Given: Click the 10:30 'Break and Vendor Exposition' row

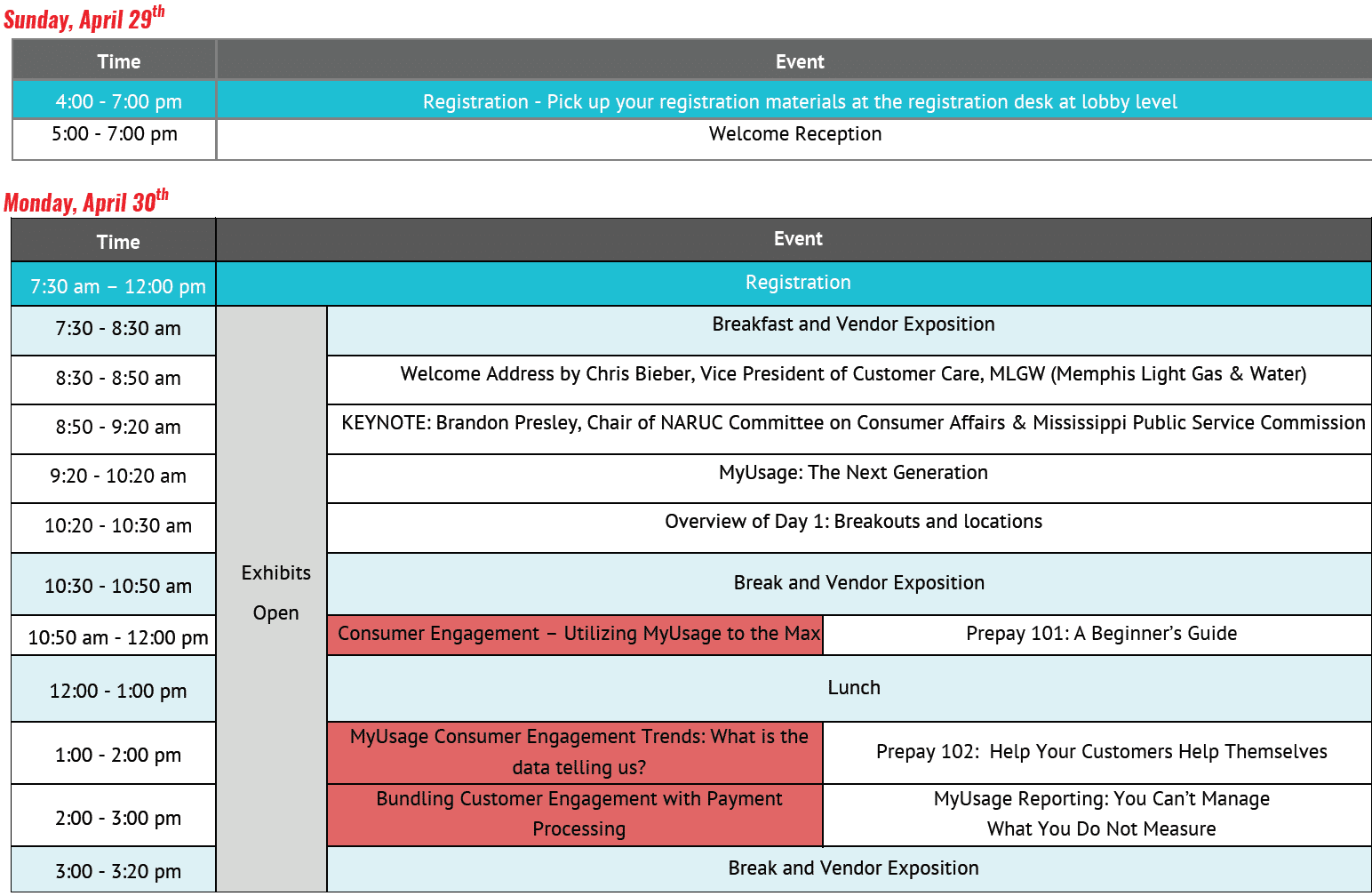Looking at the screenshot, I should pos(850,584).
